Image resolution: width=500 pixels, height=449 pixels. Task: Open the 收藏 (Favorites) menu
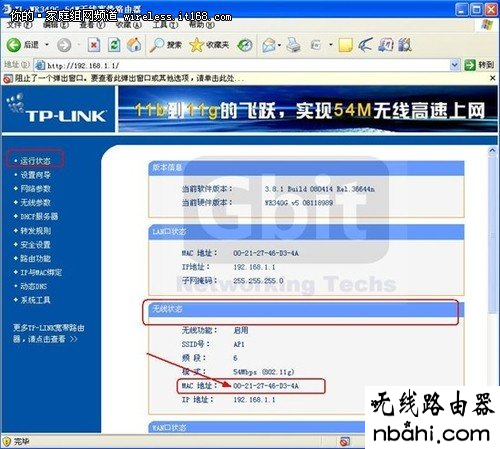tap(128, 24)
